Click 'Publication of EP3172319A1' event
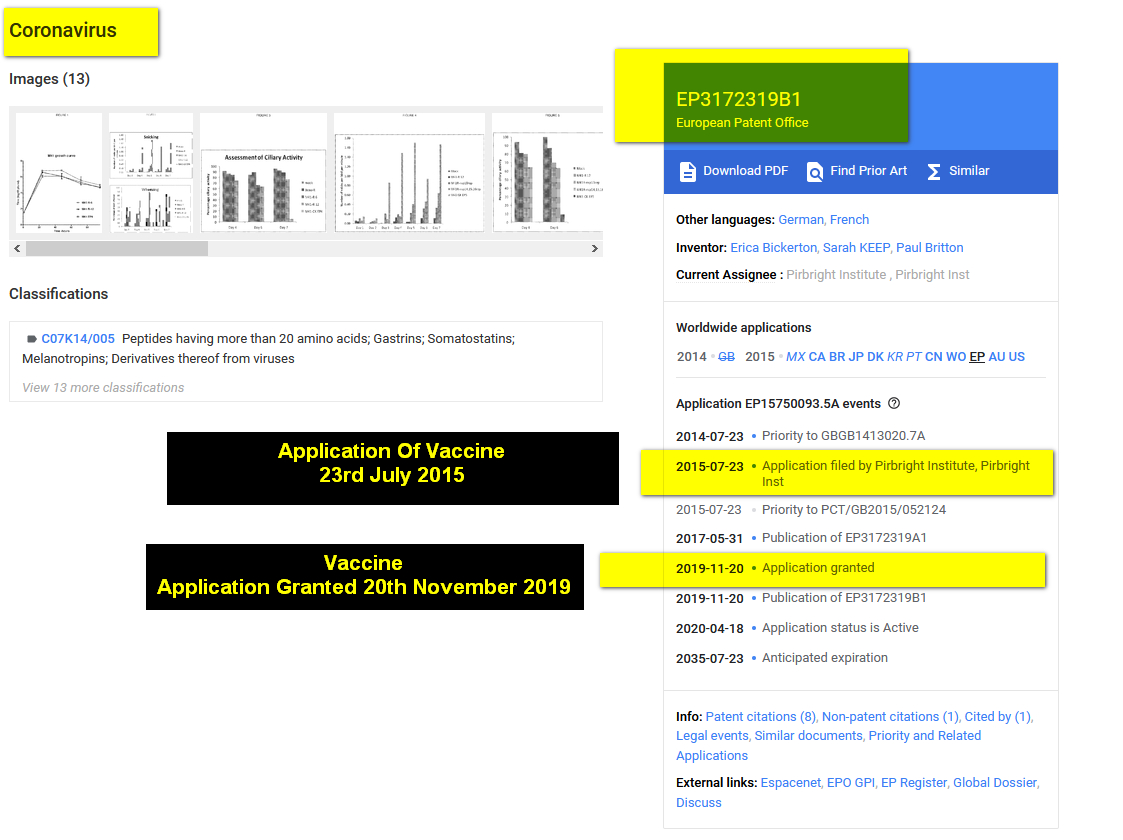The height and width of the screenshot is (840, 1123). click(x=844, y=538)
